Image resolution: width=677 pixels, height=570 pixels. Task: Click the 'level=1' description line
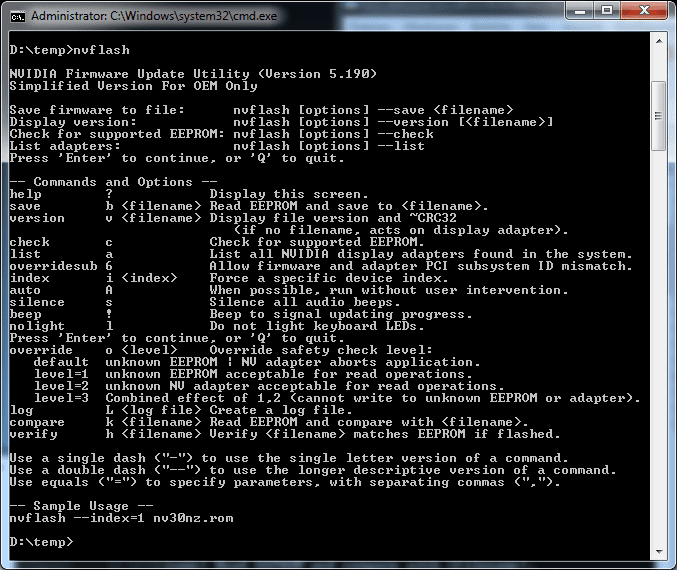click(253, 374)
